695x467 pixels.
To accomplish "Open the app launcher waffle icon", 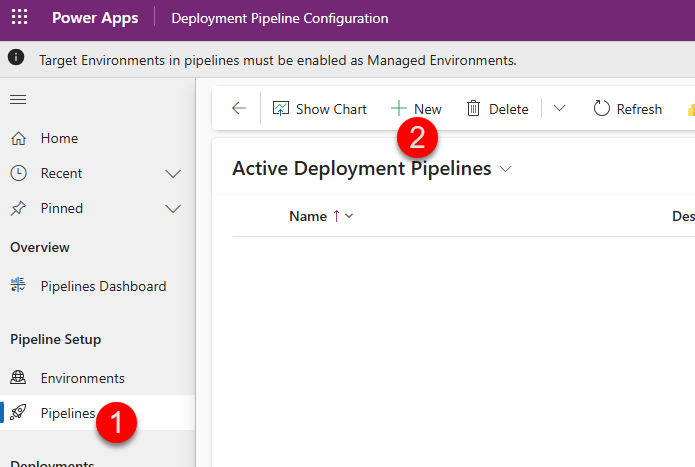I will [19, 18].
